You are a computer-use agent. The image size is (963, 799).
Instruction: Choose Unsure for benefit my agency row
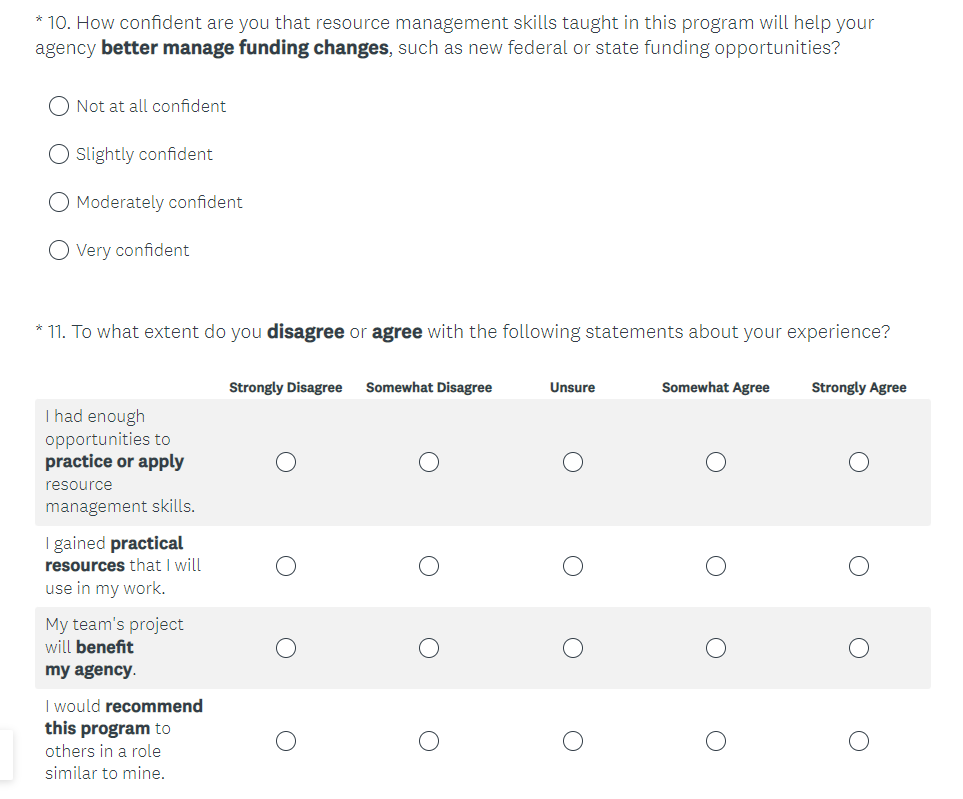pos(572,648)
